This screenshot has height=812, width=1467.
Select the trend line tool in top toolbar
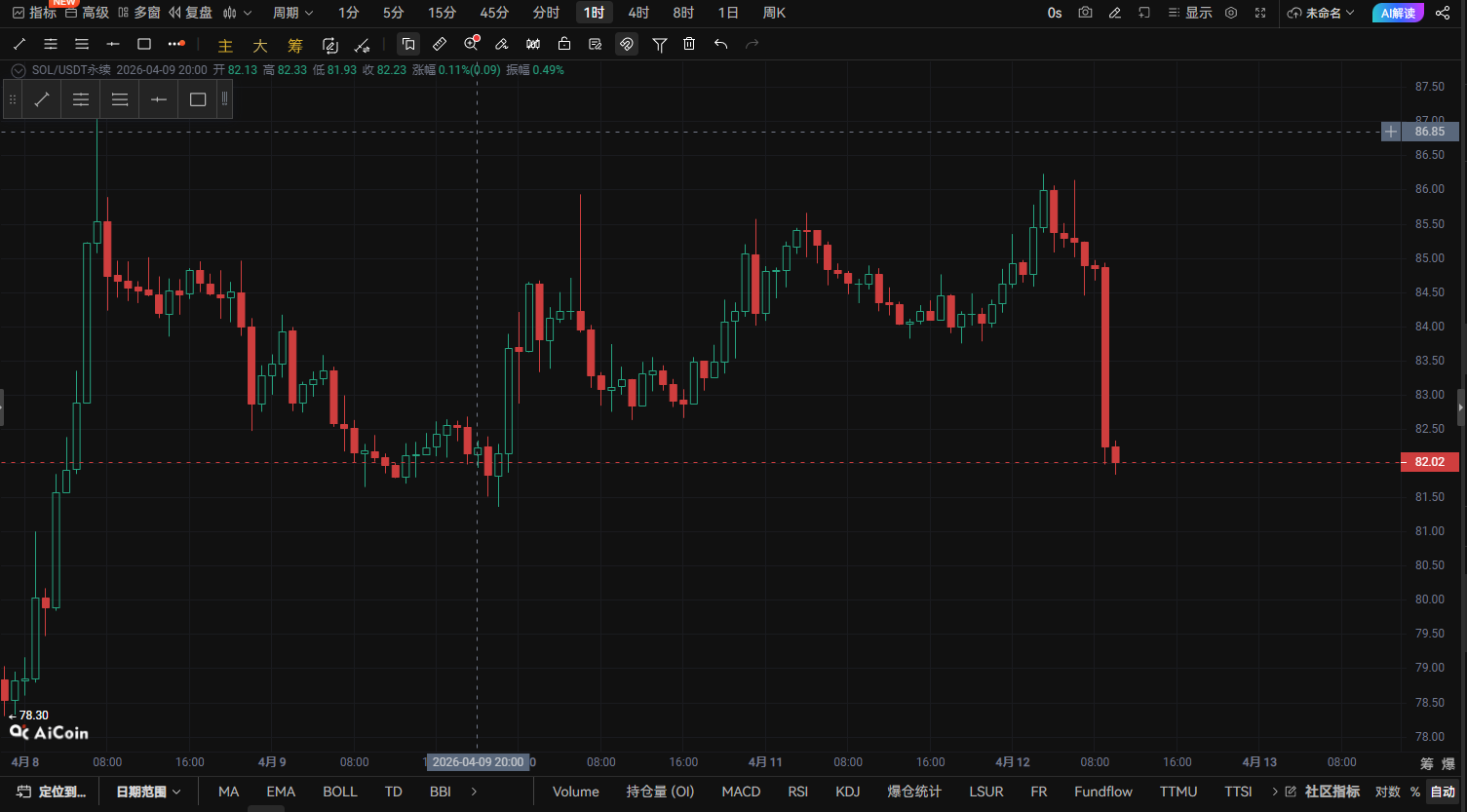(19, 44)
